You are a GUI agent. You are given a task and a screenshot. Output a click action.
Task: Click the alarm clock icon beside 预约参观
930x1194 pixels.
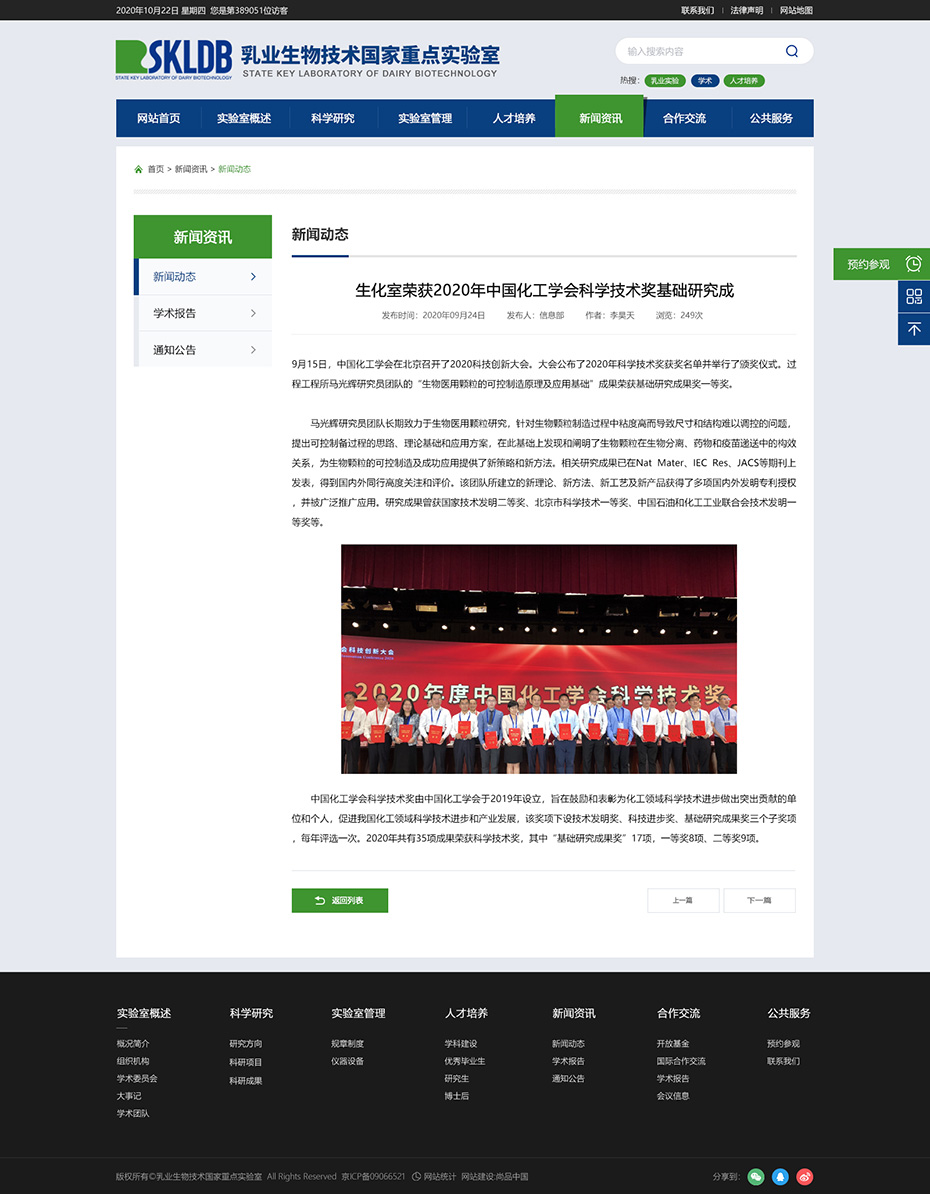(913, 264)
